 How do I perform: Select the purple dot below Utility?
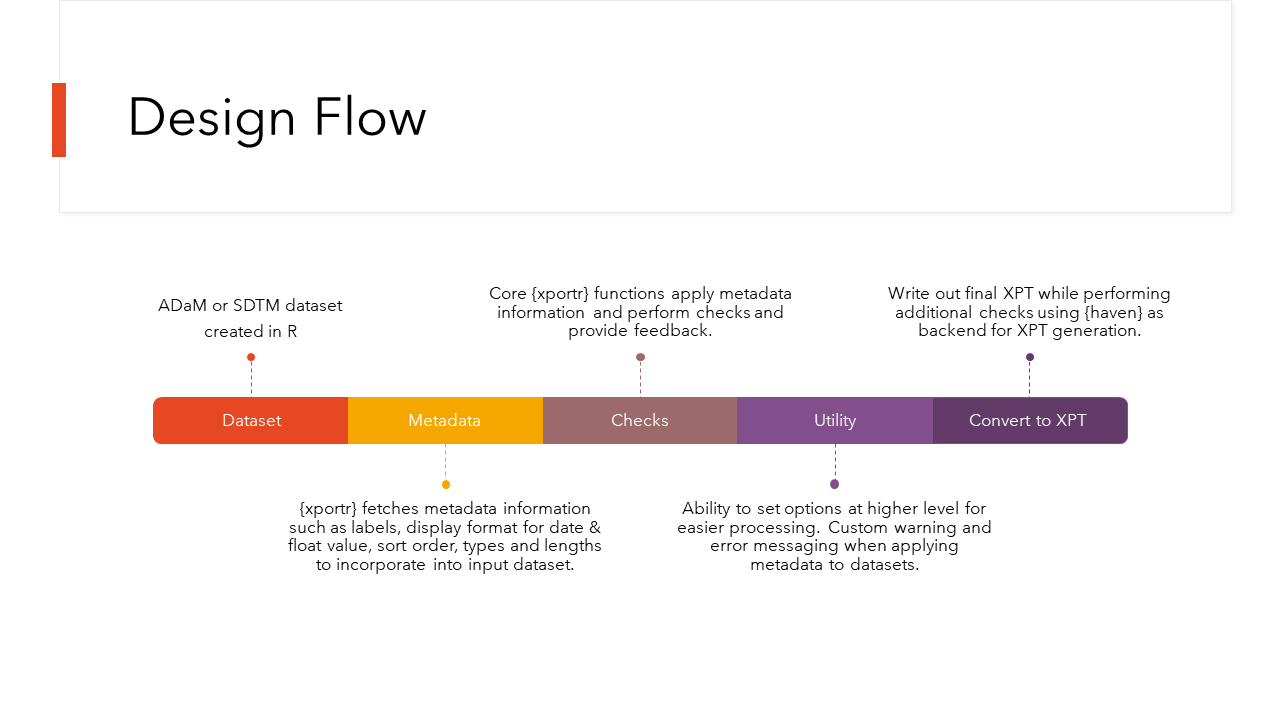click(x=835, y=484)
